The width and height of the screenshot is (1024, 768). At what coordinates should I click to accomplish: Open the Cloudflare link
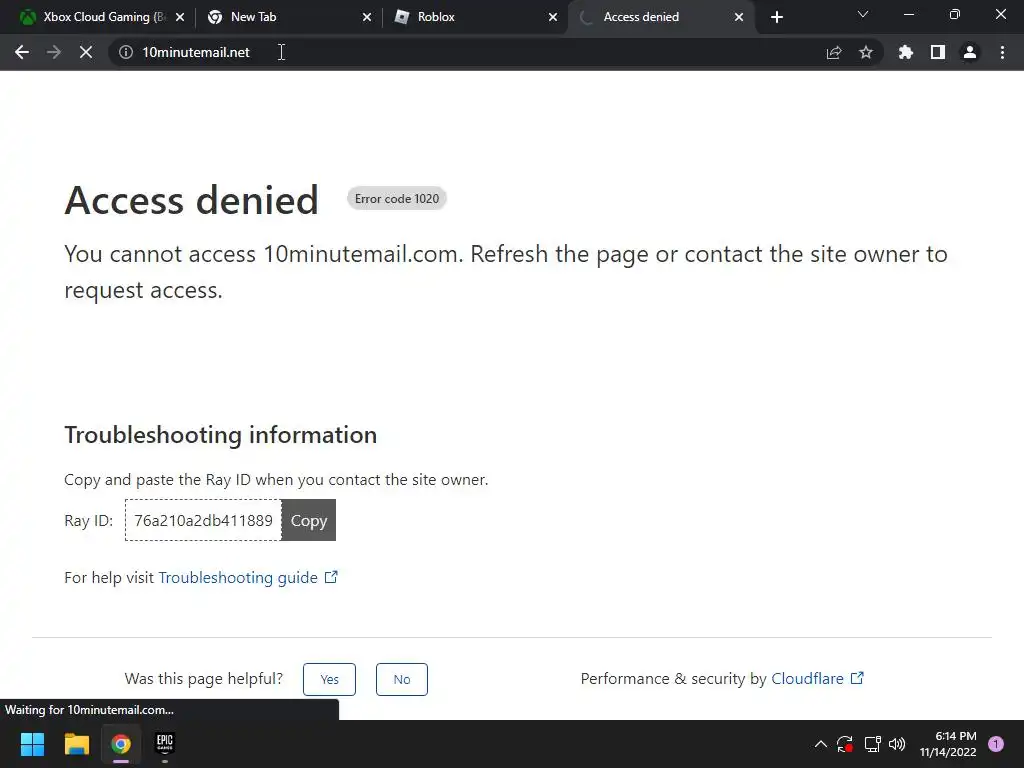pyautogui.click(x=817, y=679)
